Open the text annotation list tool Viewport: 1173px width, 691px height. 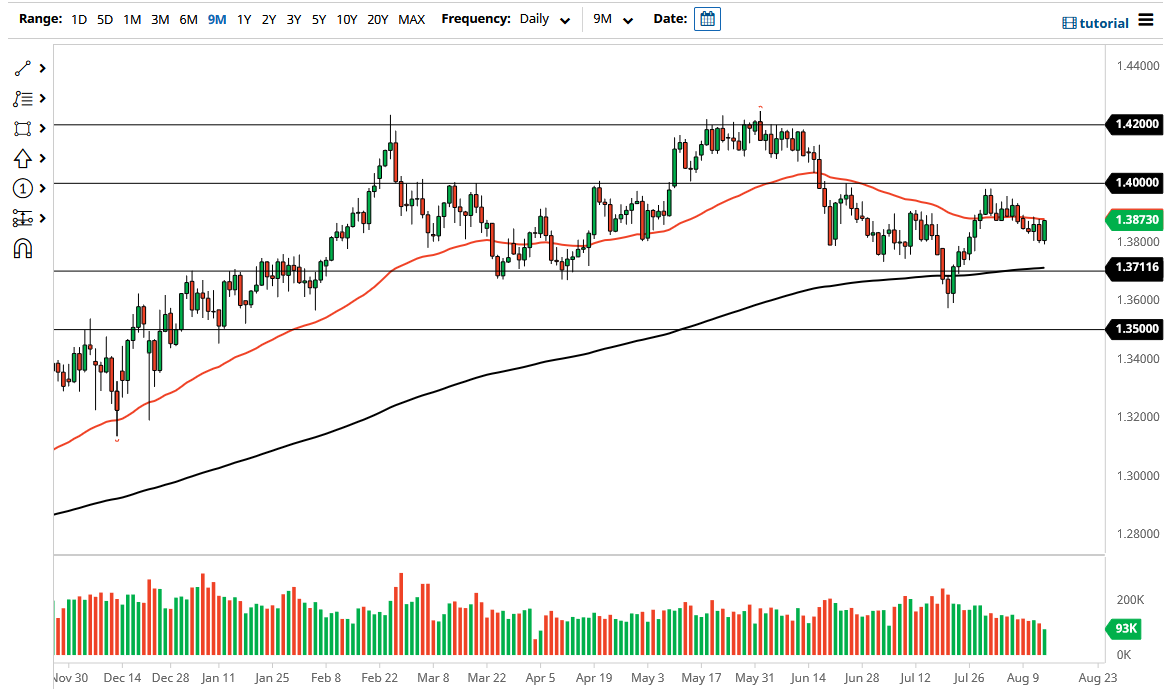[22, 99]
